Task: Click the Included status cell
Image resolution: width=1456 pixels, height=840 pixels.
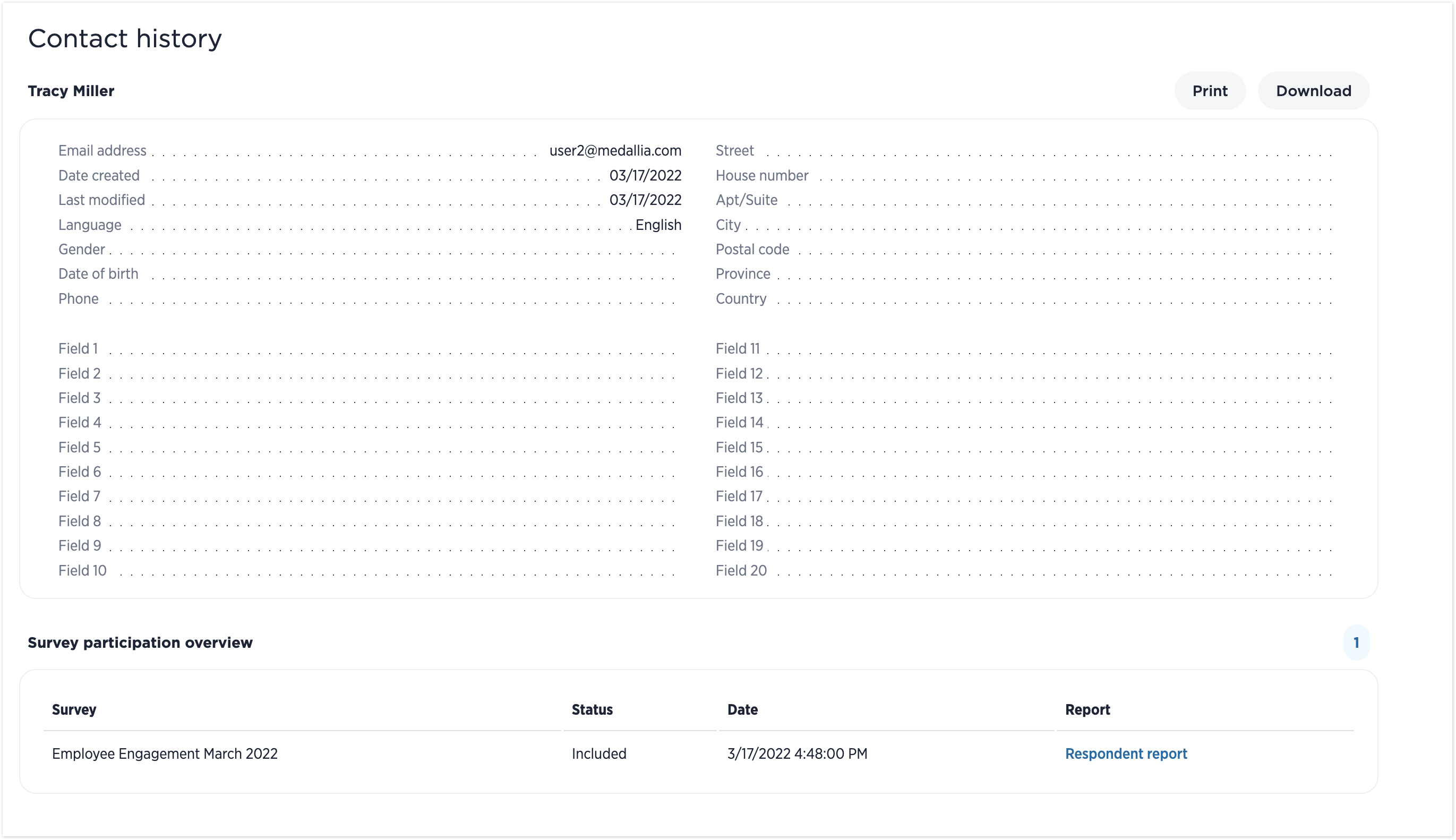Action: [x=599, y=753]
